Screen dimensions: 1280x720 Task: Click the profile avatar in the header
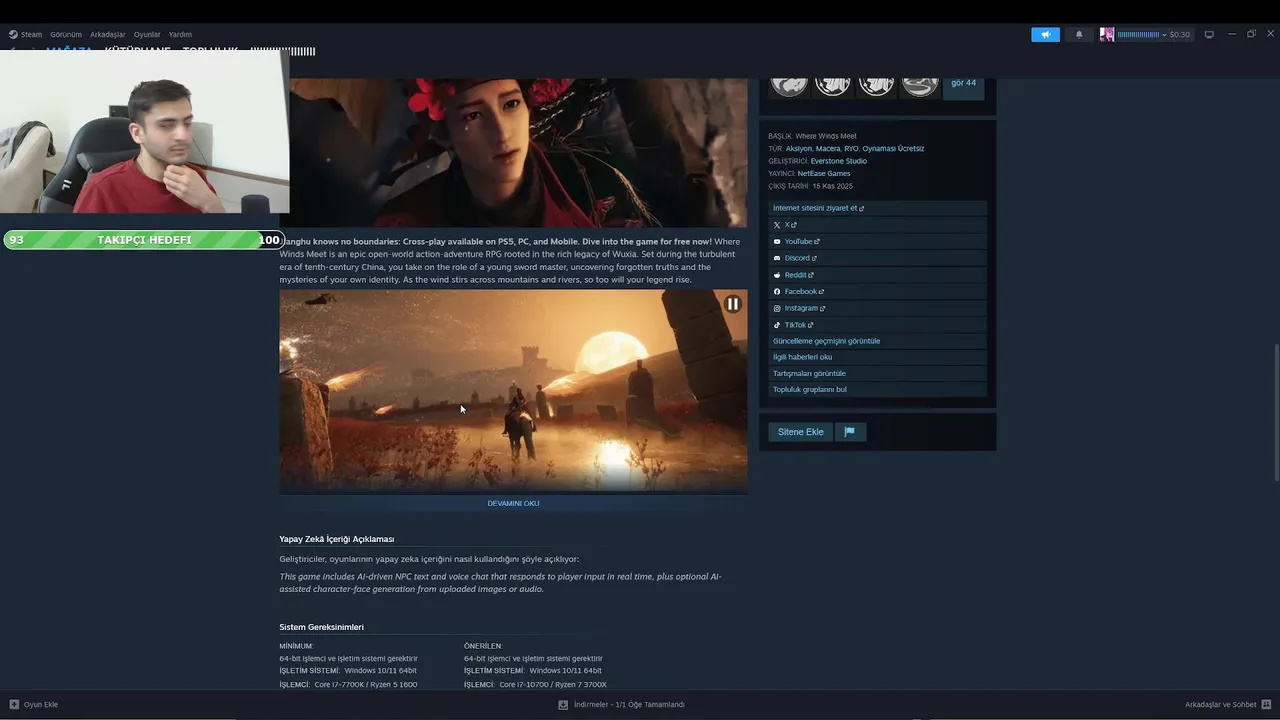[1107, 34]
